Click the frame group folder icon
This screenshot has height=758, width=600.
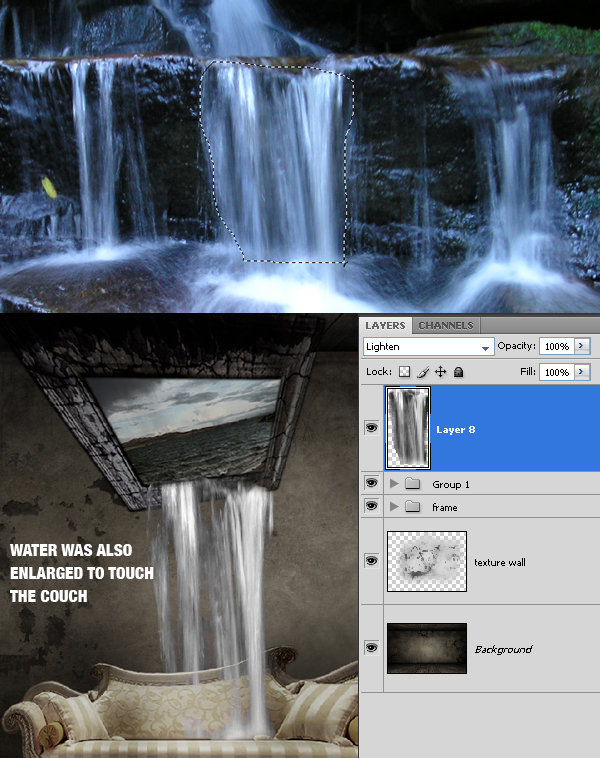413,507
